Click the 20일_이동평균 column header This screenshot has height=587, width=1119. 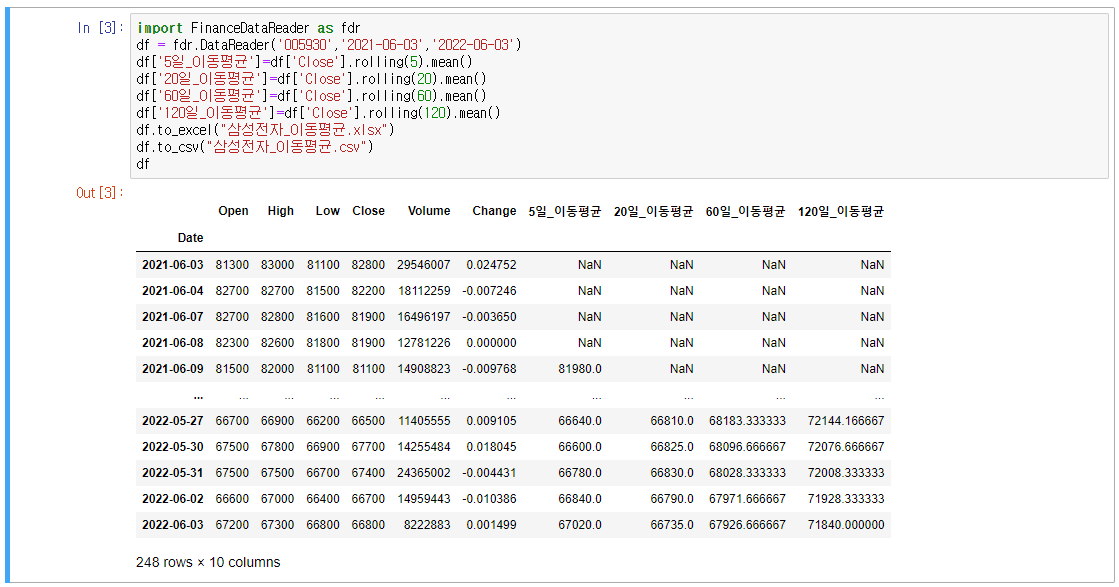point(653,211)
